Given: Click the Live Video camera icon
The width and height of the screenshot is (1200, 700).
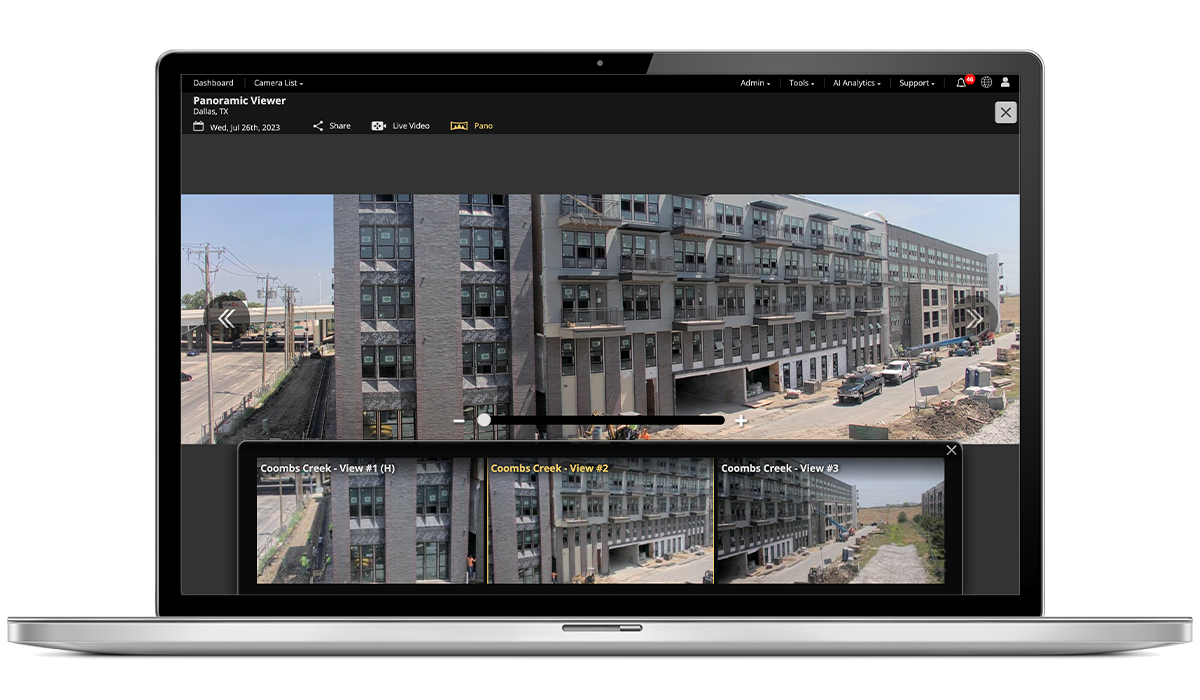Looking at the screenshot, I should click(379, 126).
